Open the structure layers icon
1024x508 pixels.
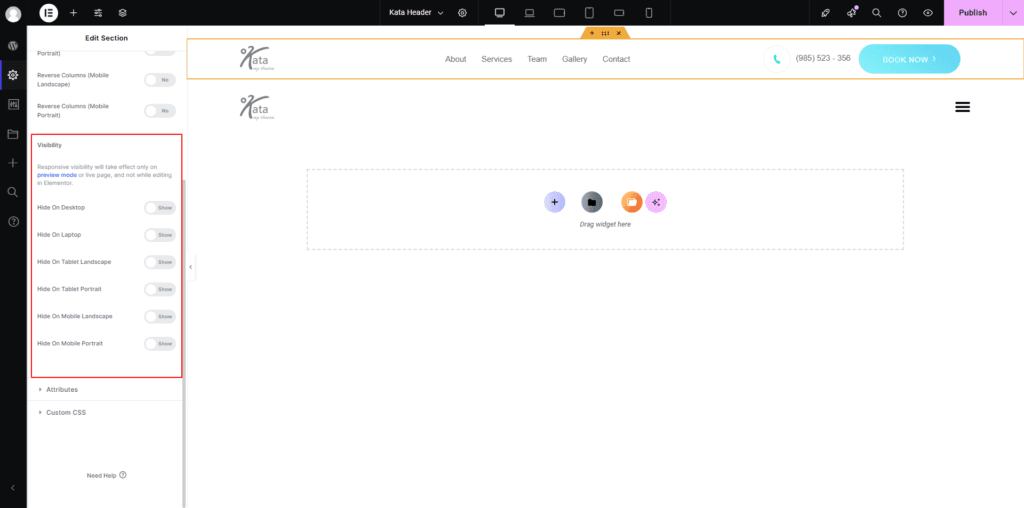pyautogui.click(x=123, y=12)
